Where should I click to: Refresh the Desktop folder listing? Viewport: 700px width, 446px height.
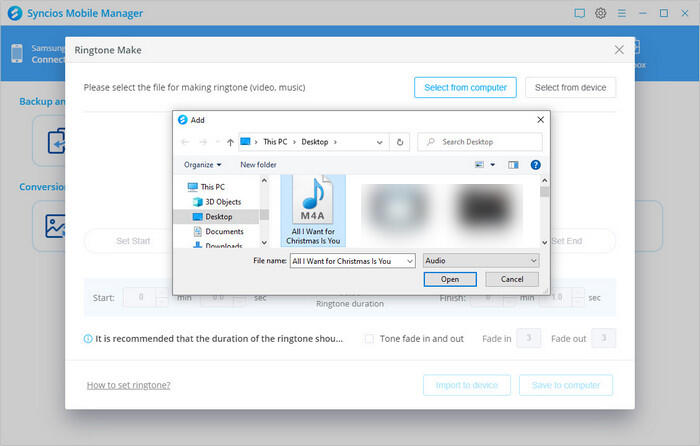pos(400,142)
